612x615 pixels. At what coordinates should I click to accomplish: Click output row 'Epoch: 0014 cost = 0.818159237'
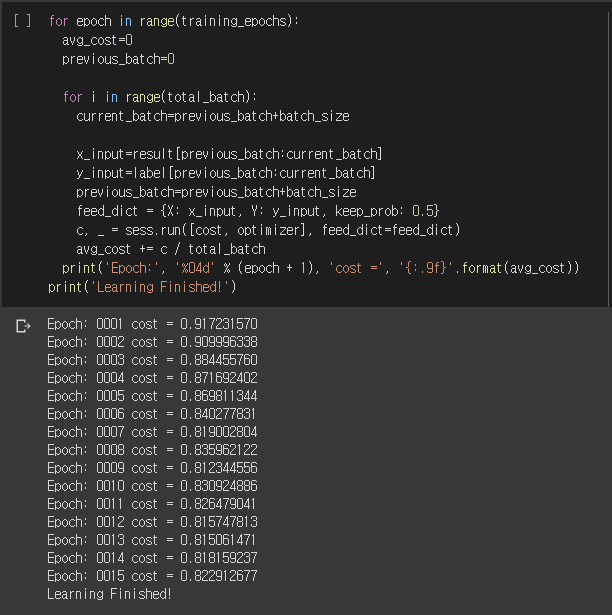click(x=152, y=559)
